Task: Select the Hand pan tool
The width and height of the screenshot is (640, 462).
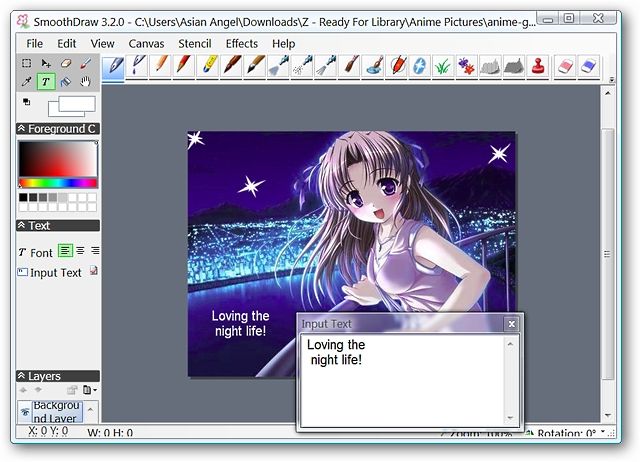Action: (85, 82)
